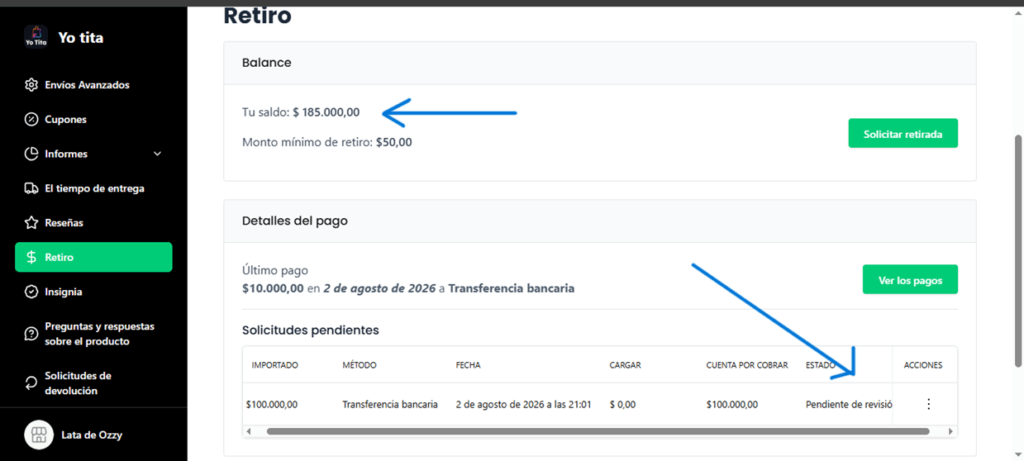This screenshot has width=1024, height=461.
Task: Click the Informes pie chart icon
Action: click(x=31, y=154)
